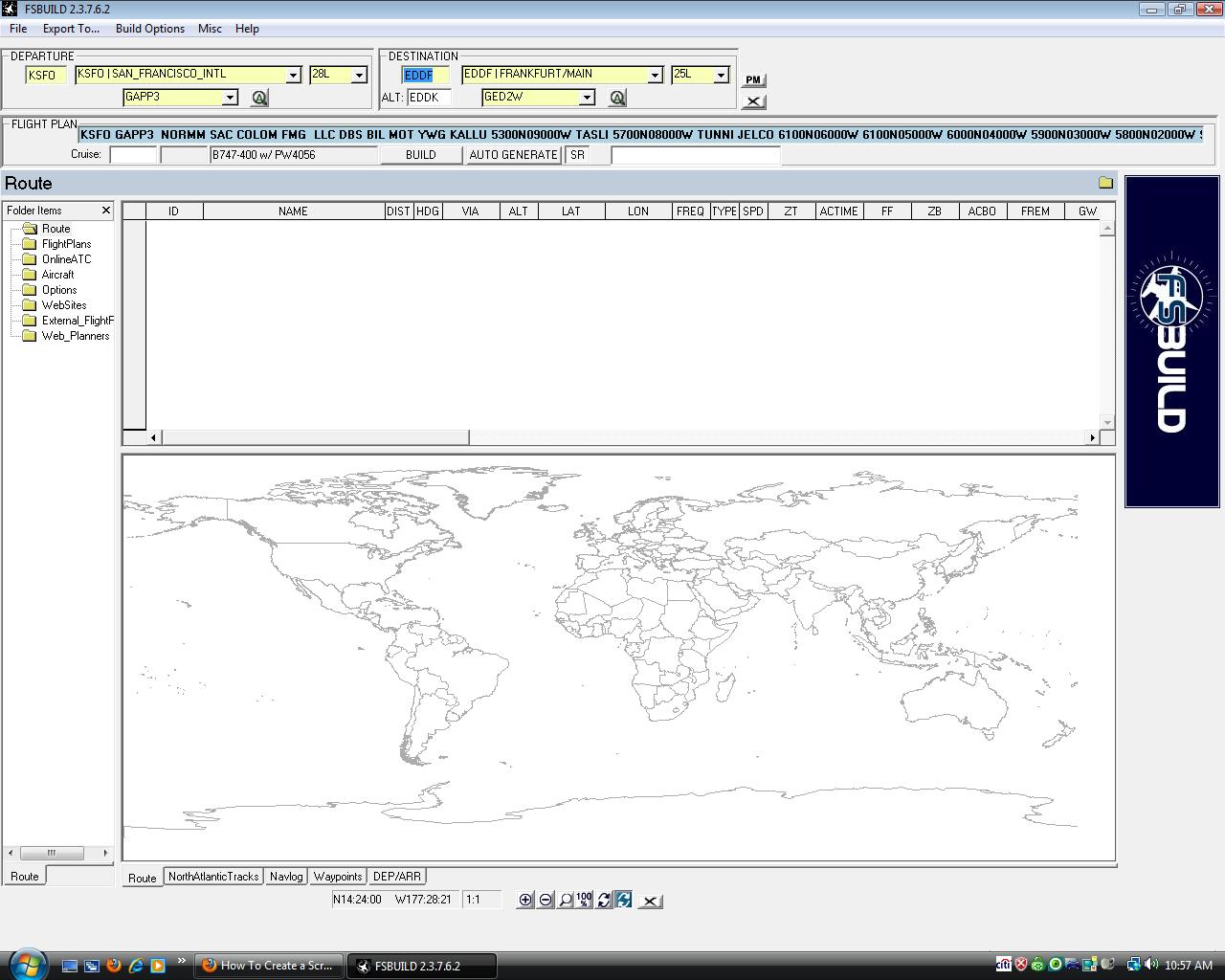Click the X button beside map tools

point(650,901)
